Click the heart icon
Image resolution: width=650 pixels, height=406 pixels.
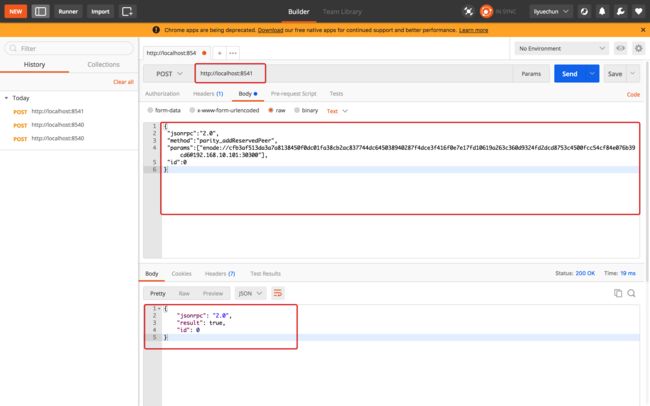pyautogui.click(x=639, y=11)
